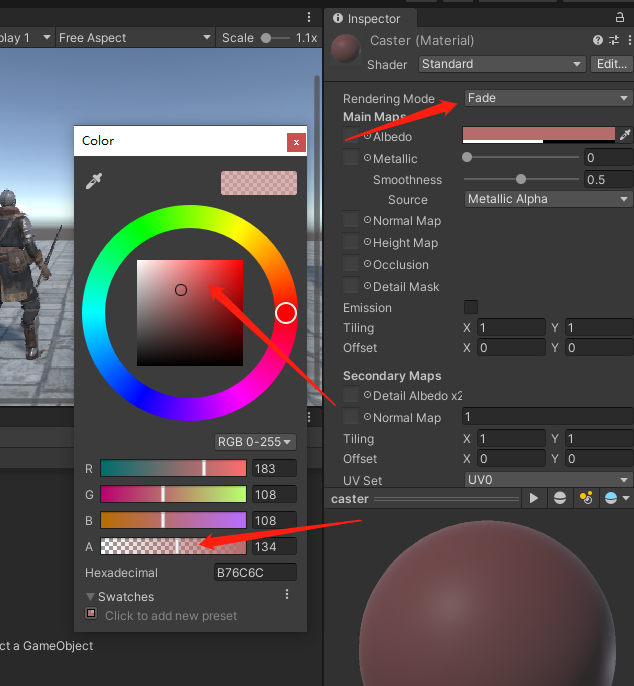Viewport: 634px width, 686px height.
Task: Adjust the Game view Scale slider
Action: tap(276, 38)
